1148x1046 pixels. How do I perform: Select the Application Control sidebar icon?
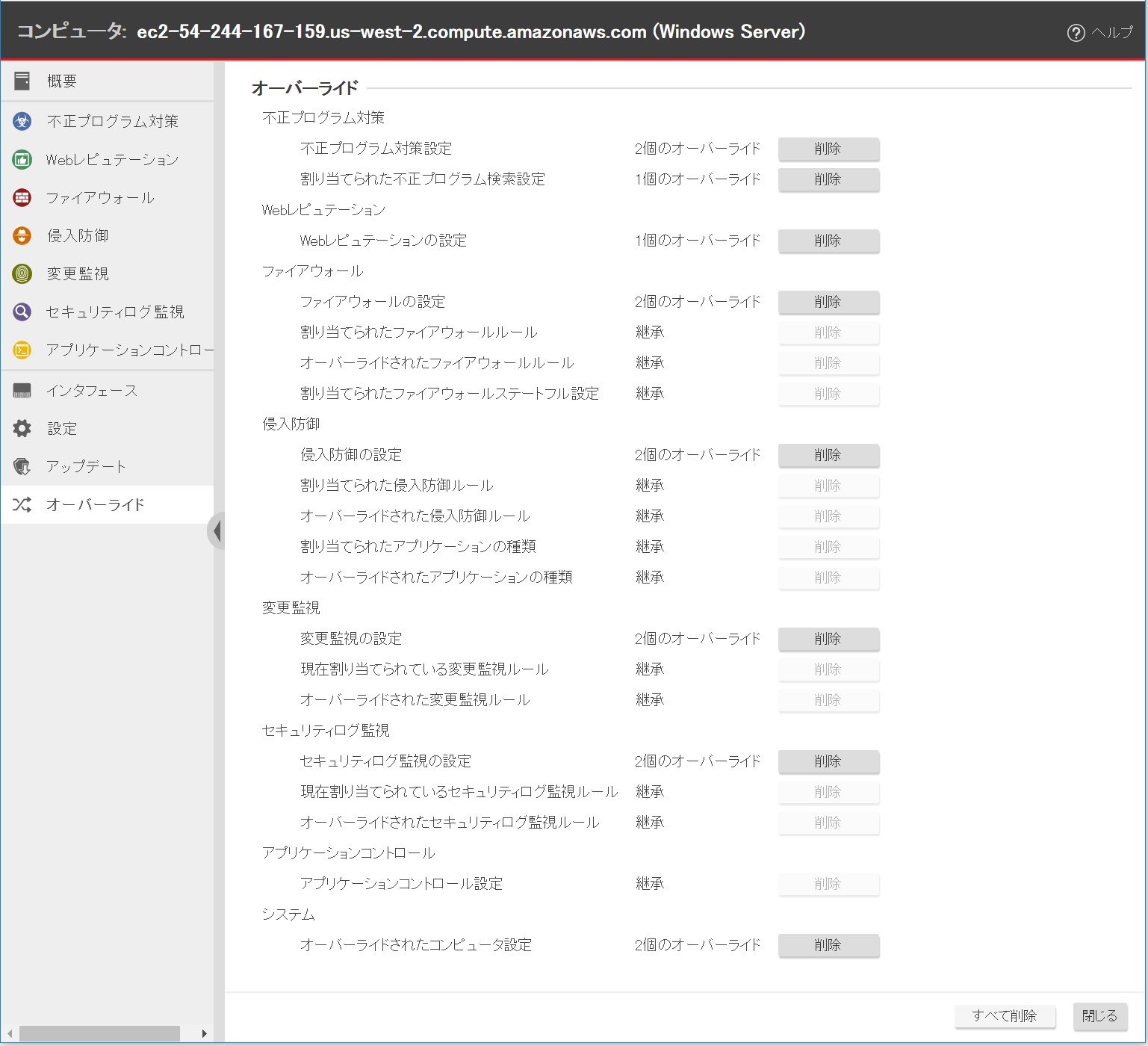tap(22, 350)
